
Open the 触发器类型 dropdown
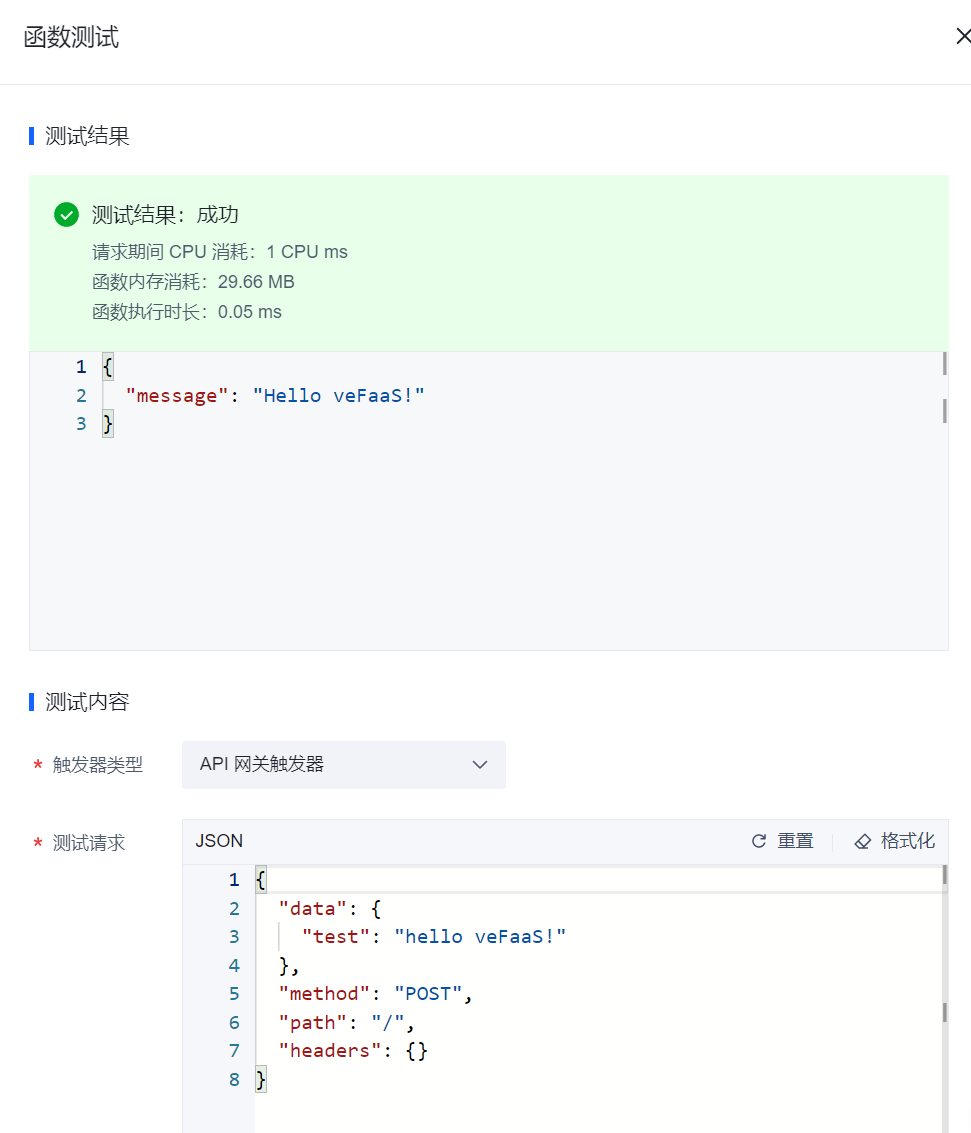(x=343, y=765)
